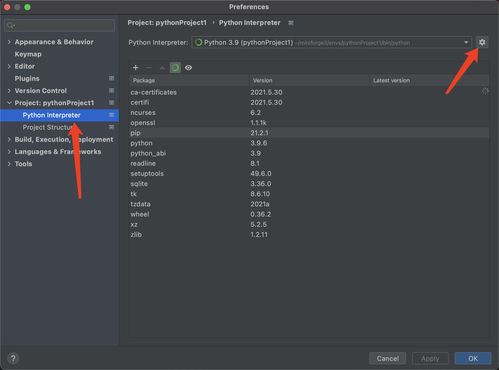Click the settings icon beside breadcrumb title

pos(291,23)
